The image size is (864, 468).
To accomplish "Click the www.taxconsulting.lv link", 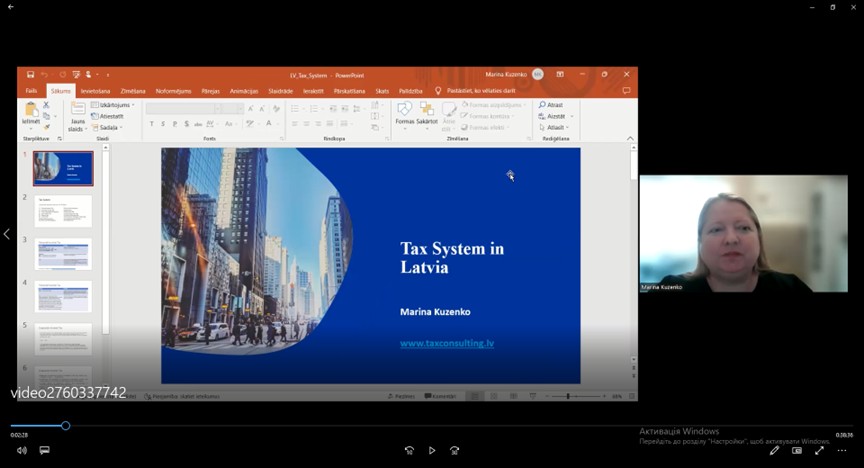I will coord(447,343).
